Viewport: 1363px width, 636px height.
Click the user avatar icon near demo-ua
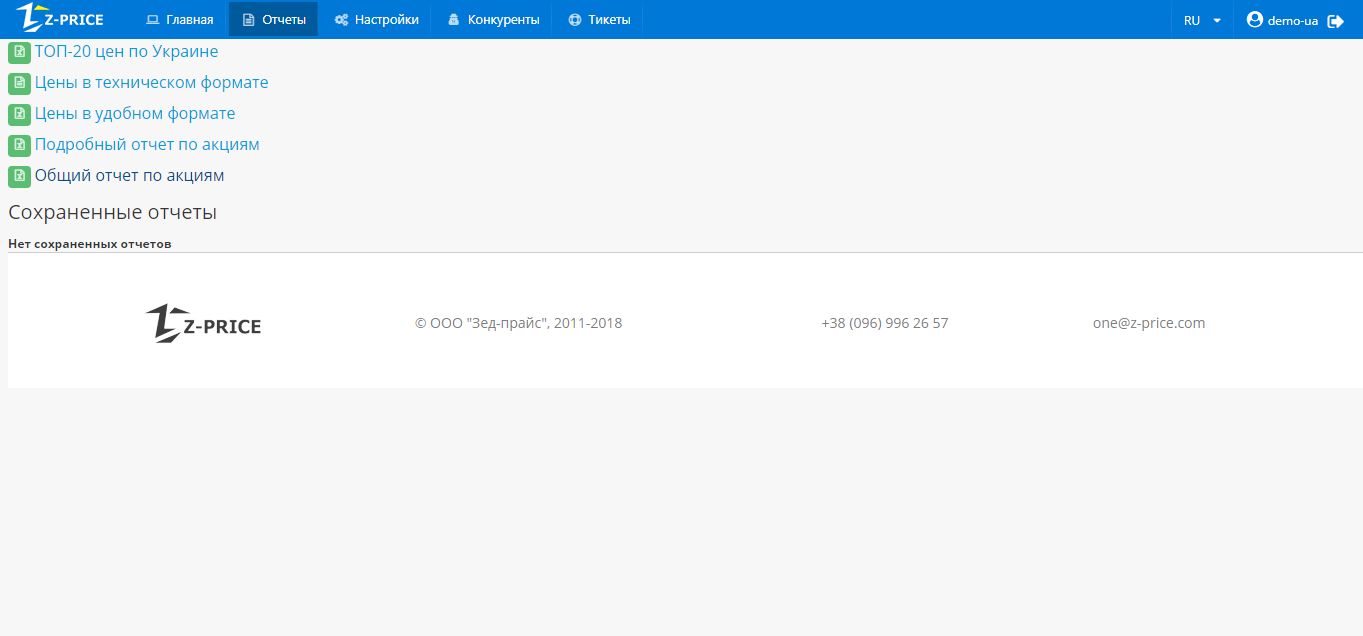point(1255,19)
